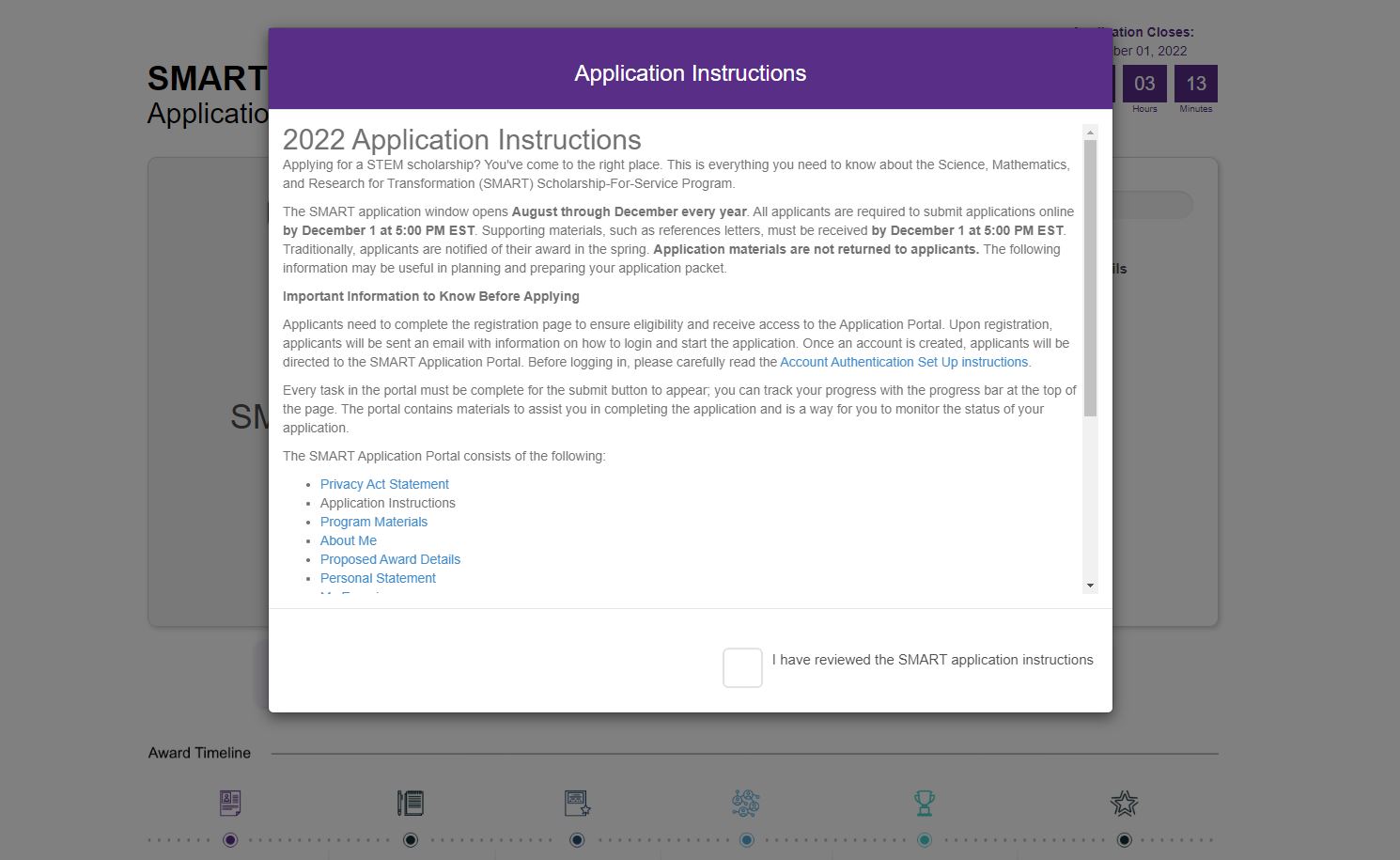Image resolution: width=1400 pixels, height=860 pixels.
Task: Select the blue network nodes timeline icon
Action: [746, 803]
